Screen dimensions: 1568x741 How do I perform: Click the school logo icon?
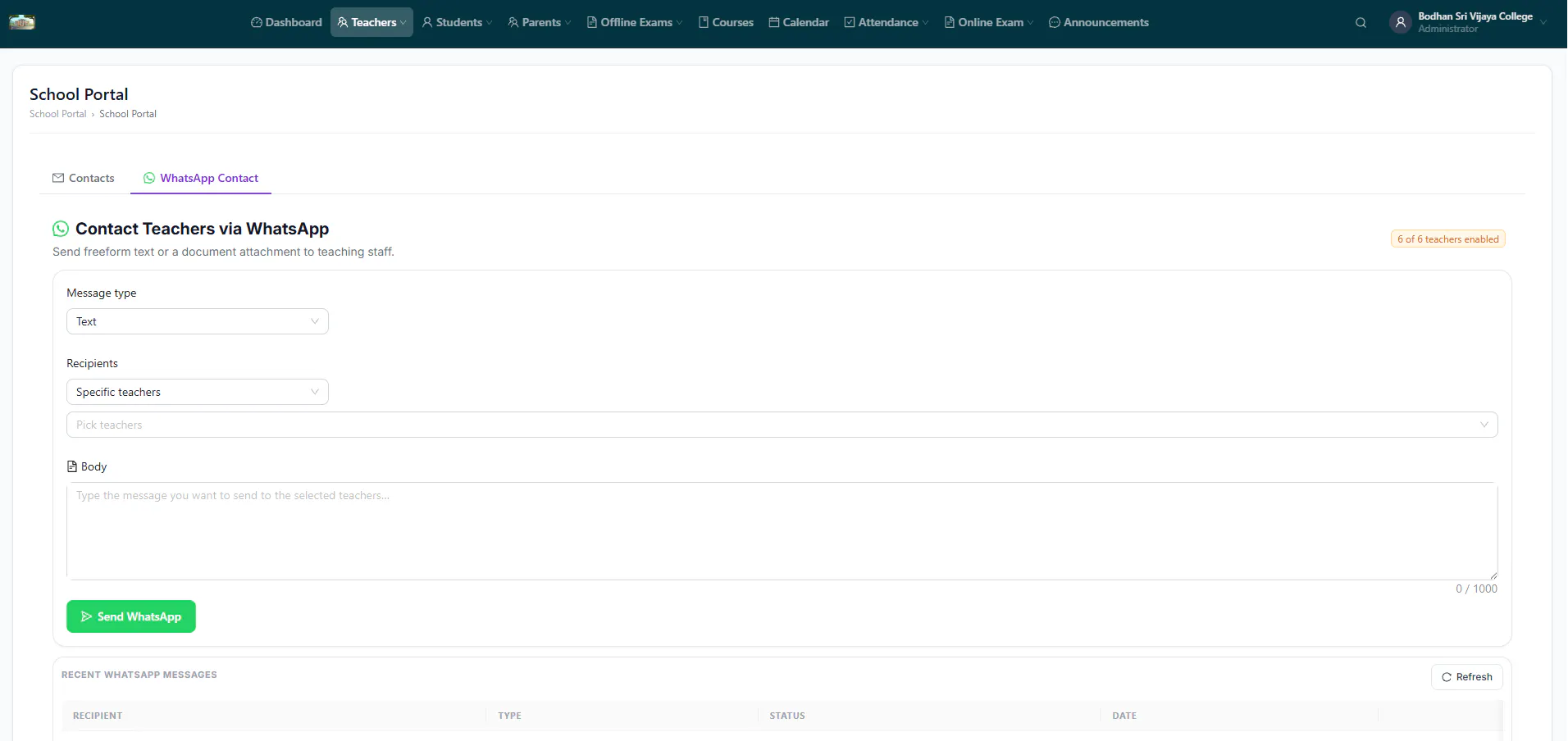22,22
